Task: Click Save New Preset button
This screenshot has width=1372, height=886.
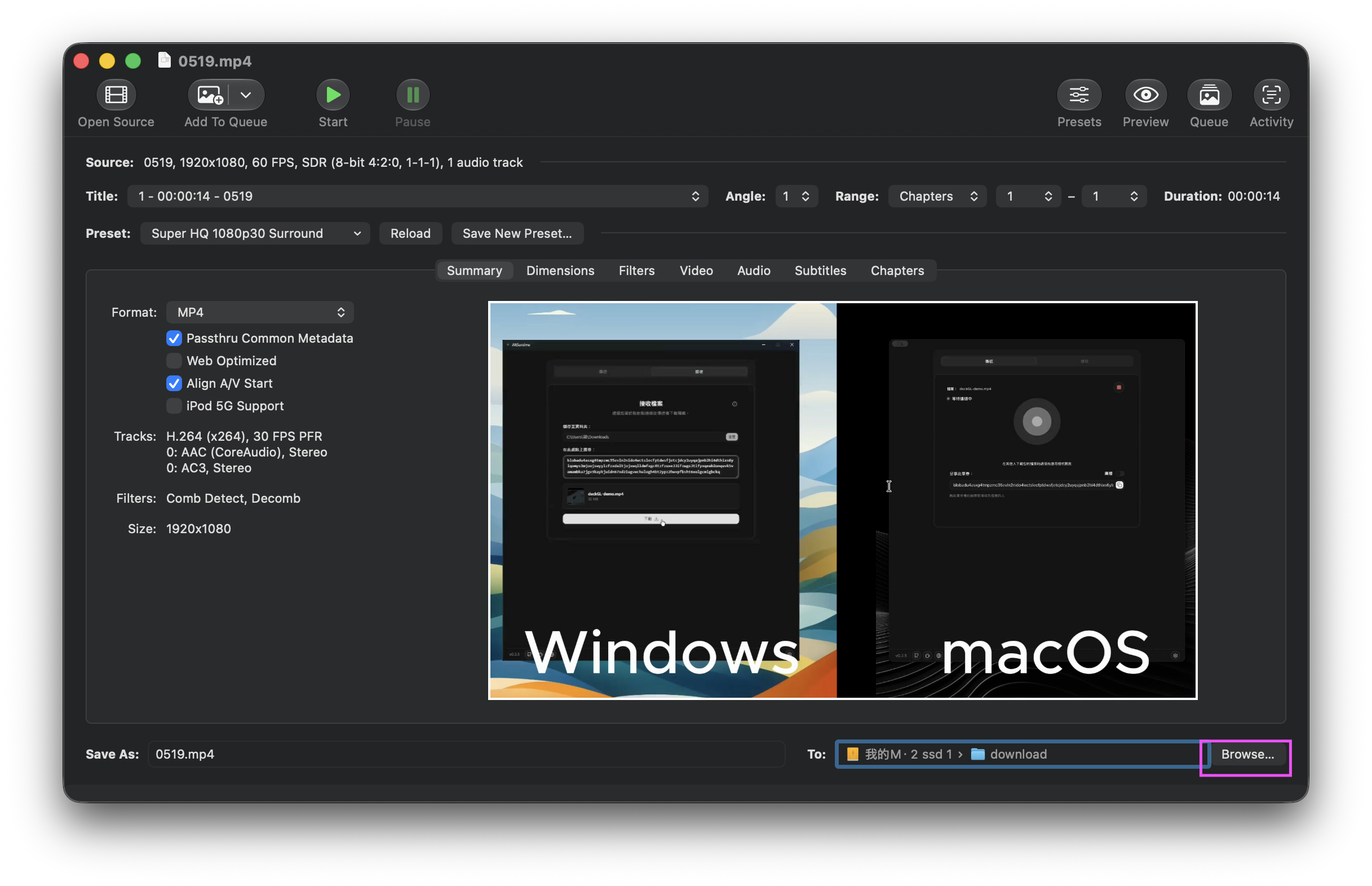Action: [x=517, y=233]
